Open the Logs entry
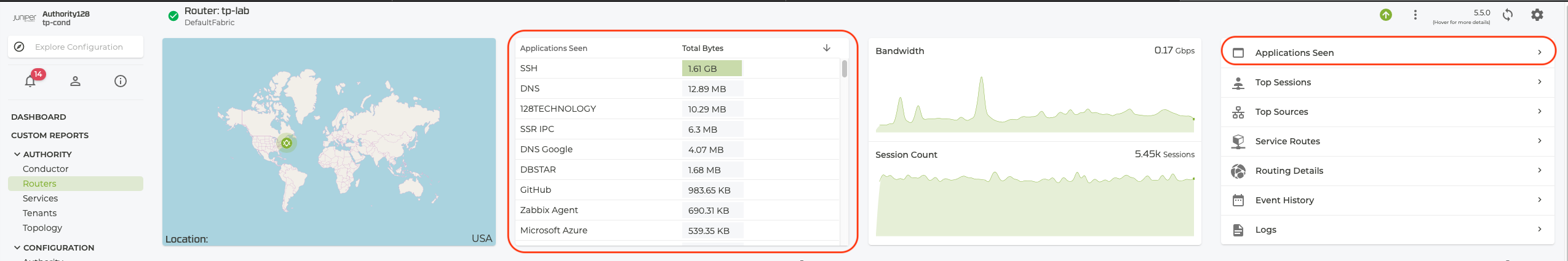Screen dimensions: 1568x261 [1387, 230]
